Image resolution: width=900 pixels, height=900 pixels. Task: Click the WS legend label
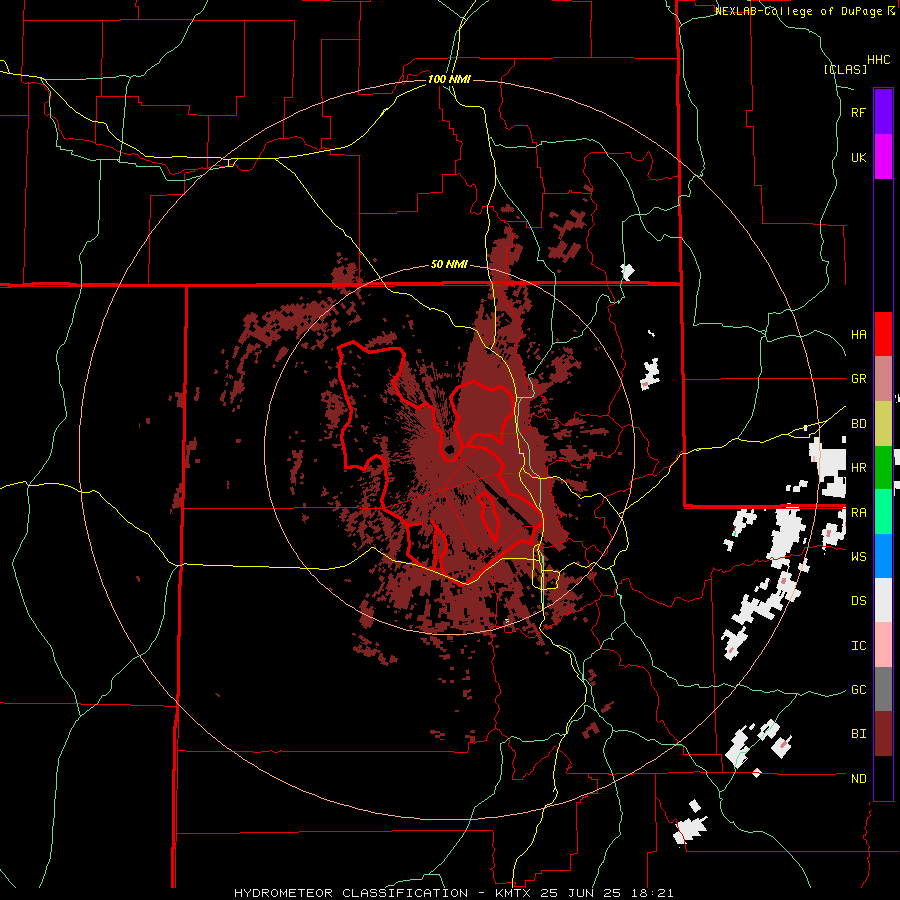pyautogui.click(x=858, y=557)
